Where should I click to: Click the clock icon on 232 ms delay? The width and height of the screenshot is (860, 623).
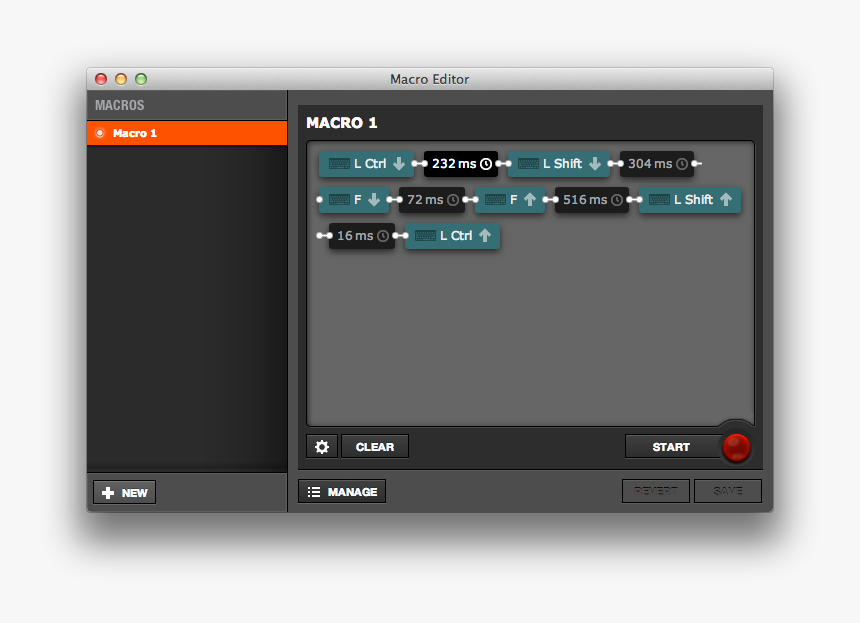click(x=486, y=164)
